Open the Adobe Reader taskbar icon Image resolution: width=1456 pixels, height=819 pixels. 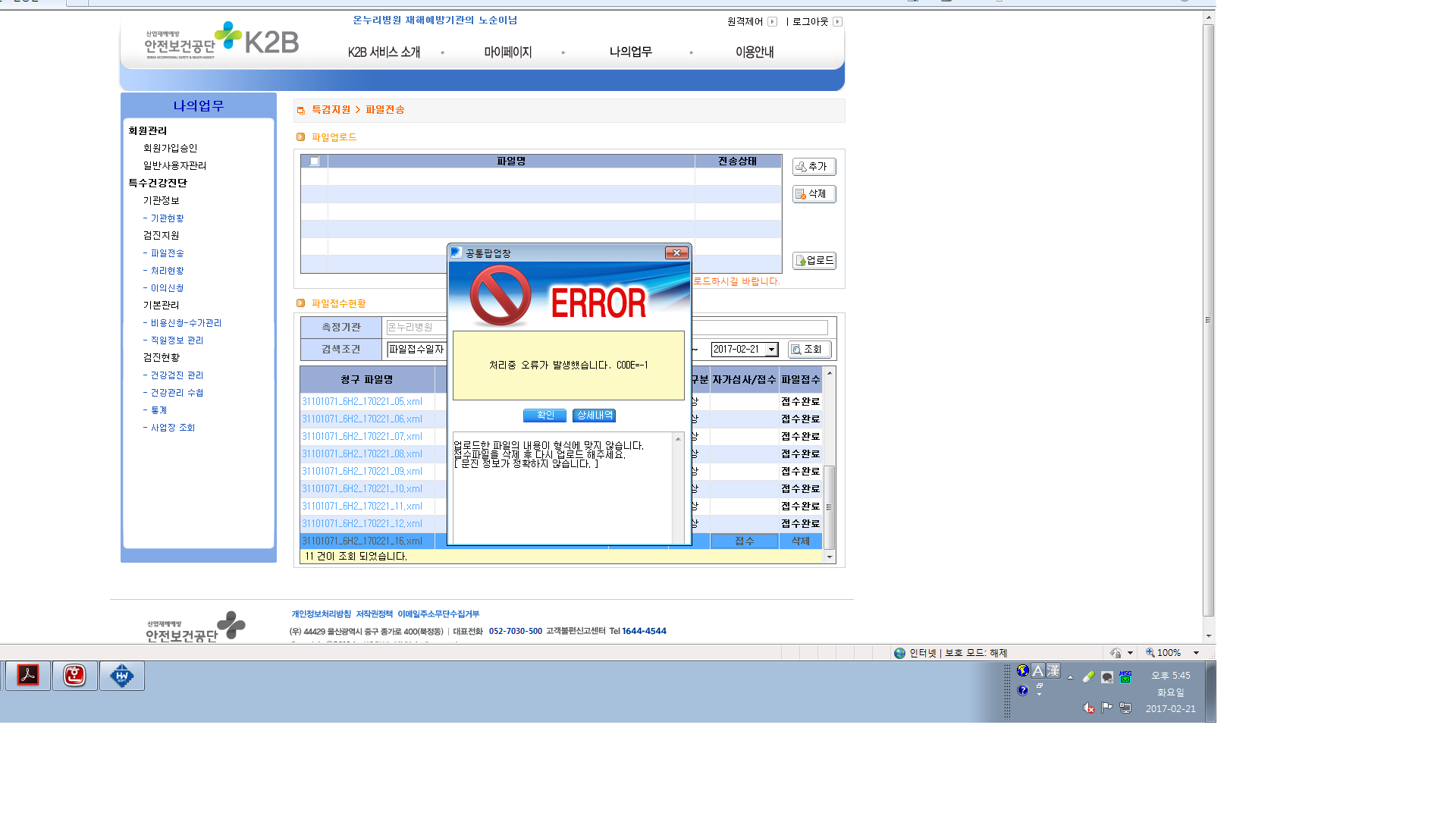coord(28,675)
